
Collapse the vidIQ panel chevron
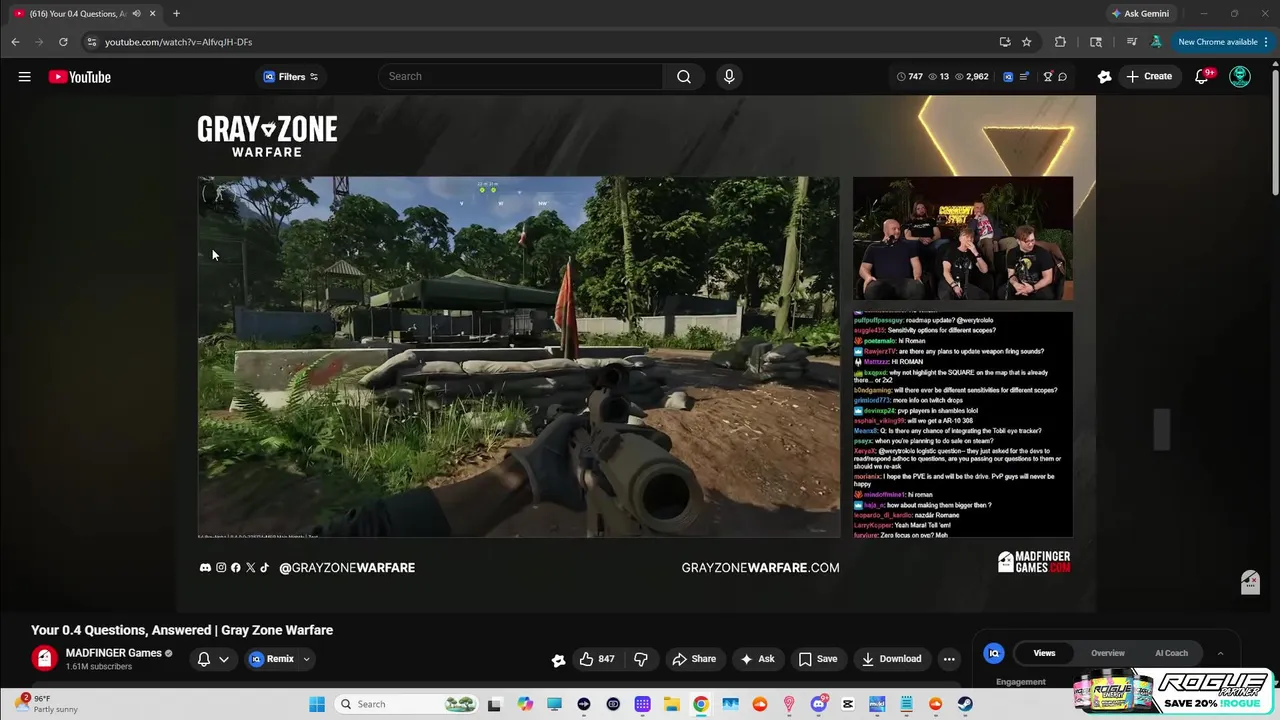click(x=1220, y=653)
